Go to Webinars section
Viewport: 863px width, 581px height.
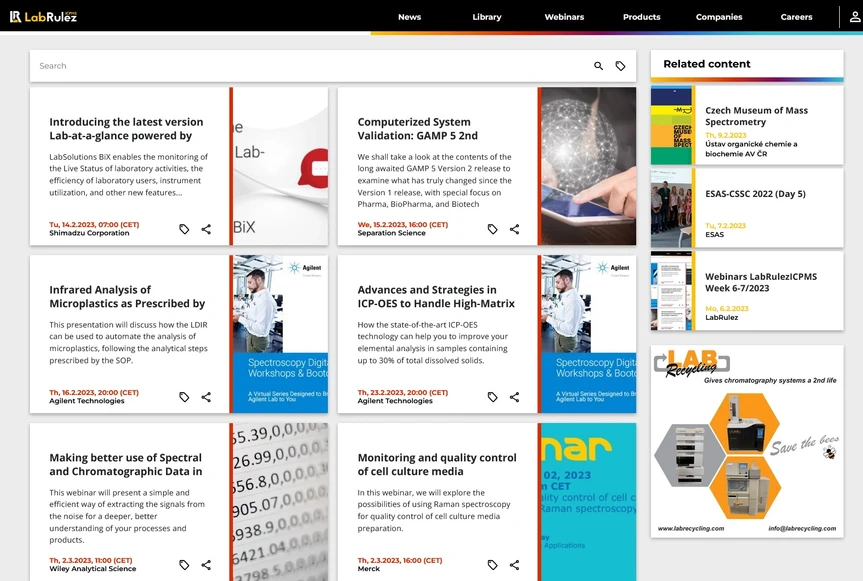point(564,17)
